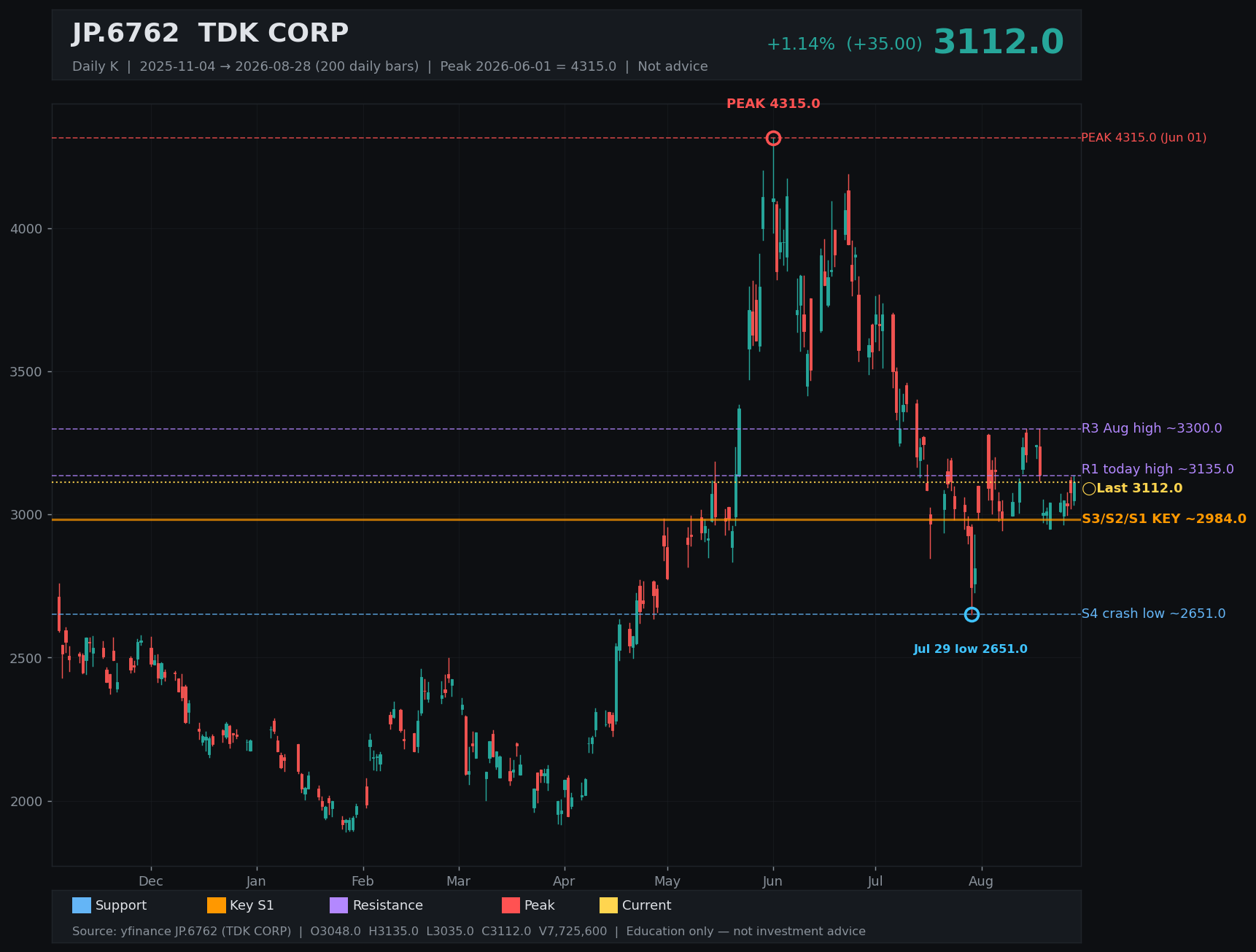Click the +1.14% (+35.00) change text

(x=844, y=44)
